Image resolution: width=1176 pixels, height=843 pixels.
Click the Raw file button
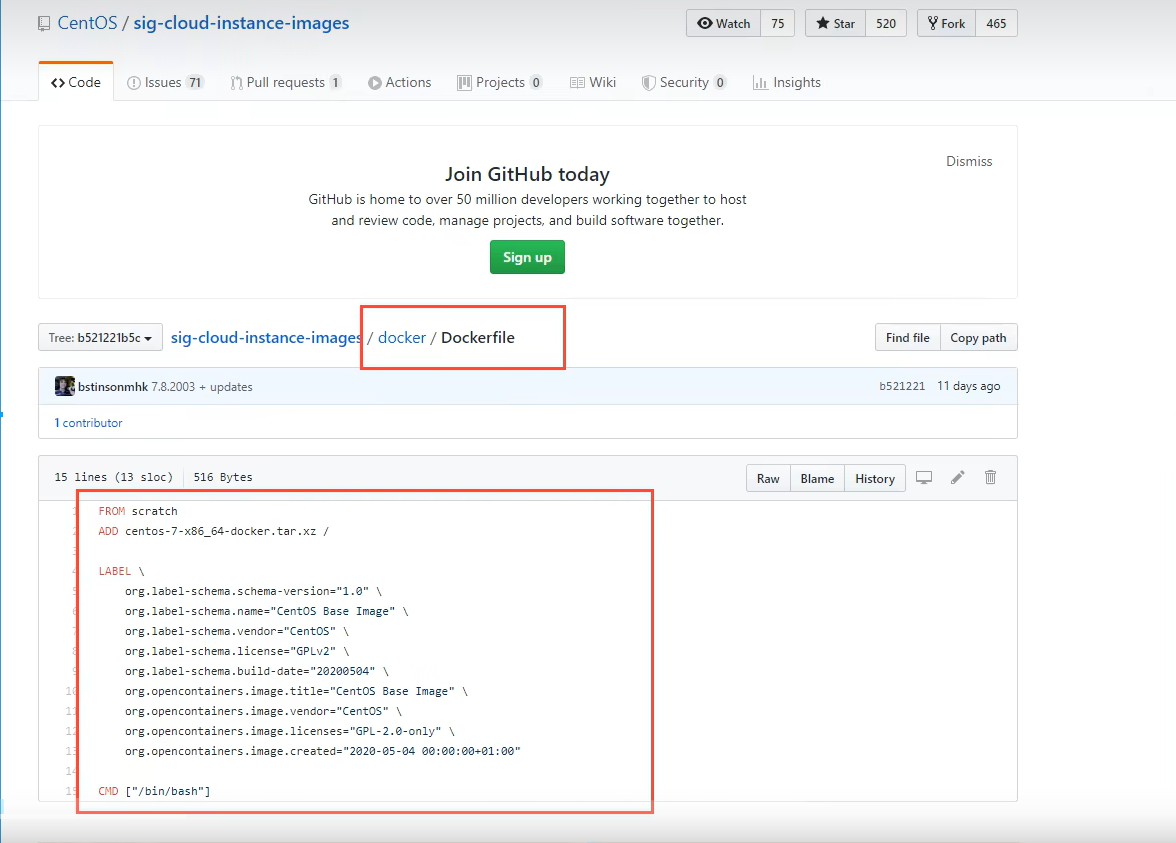pyautogui.click(x=768, y=479)
